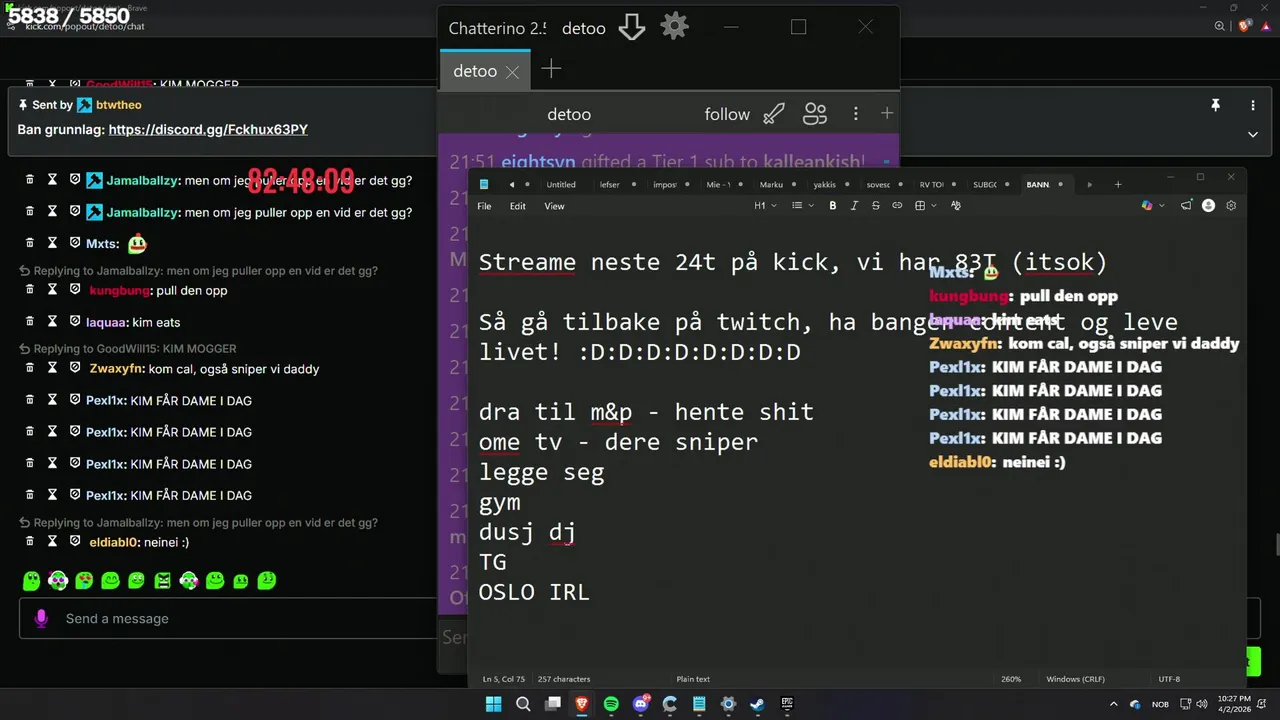Switch to the yakkis tab in Notepad

[x=825, y=185]
